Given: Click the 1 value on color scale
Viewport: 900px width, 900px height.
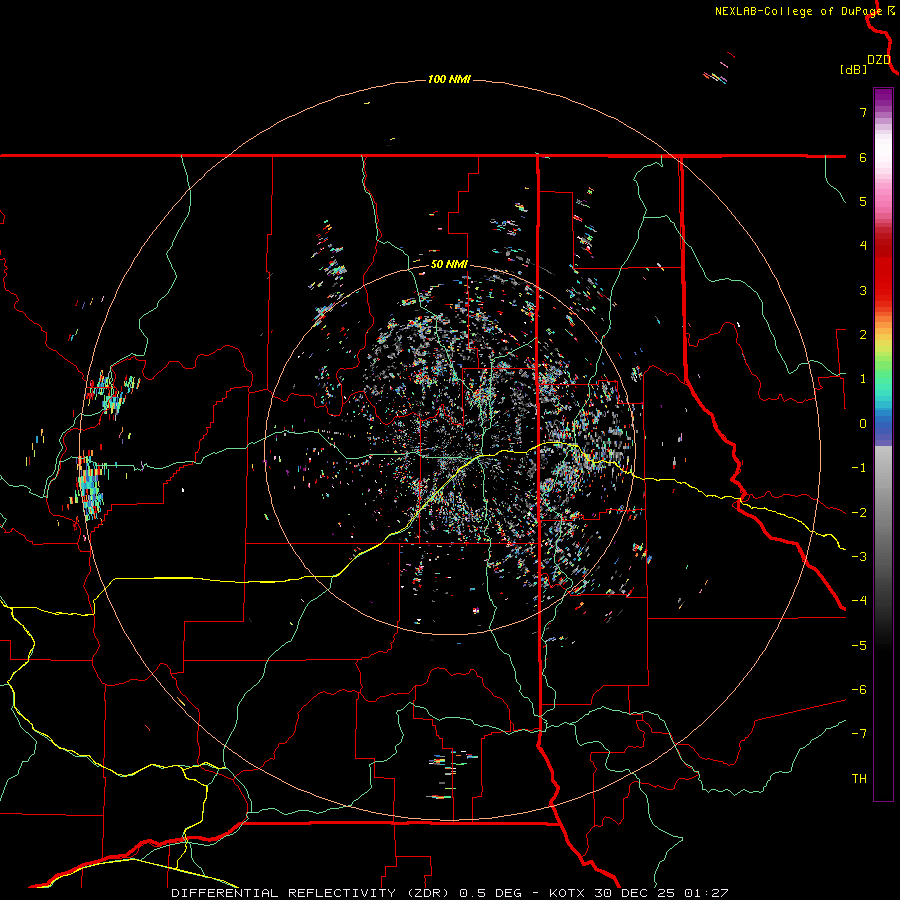Looking at the screenshot, I should (x=863, y=379).
